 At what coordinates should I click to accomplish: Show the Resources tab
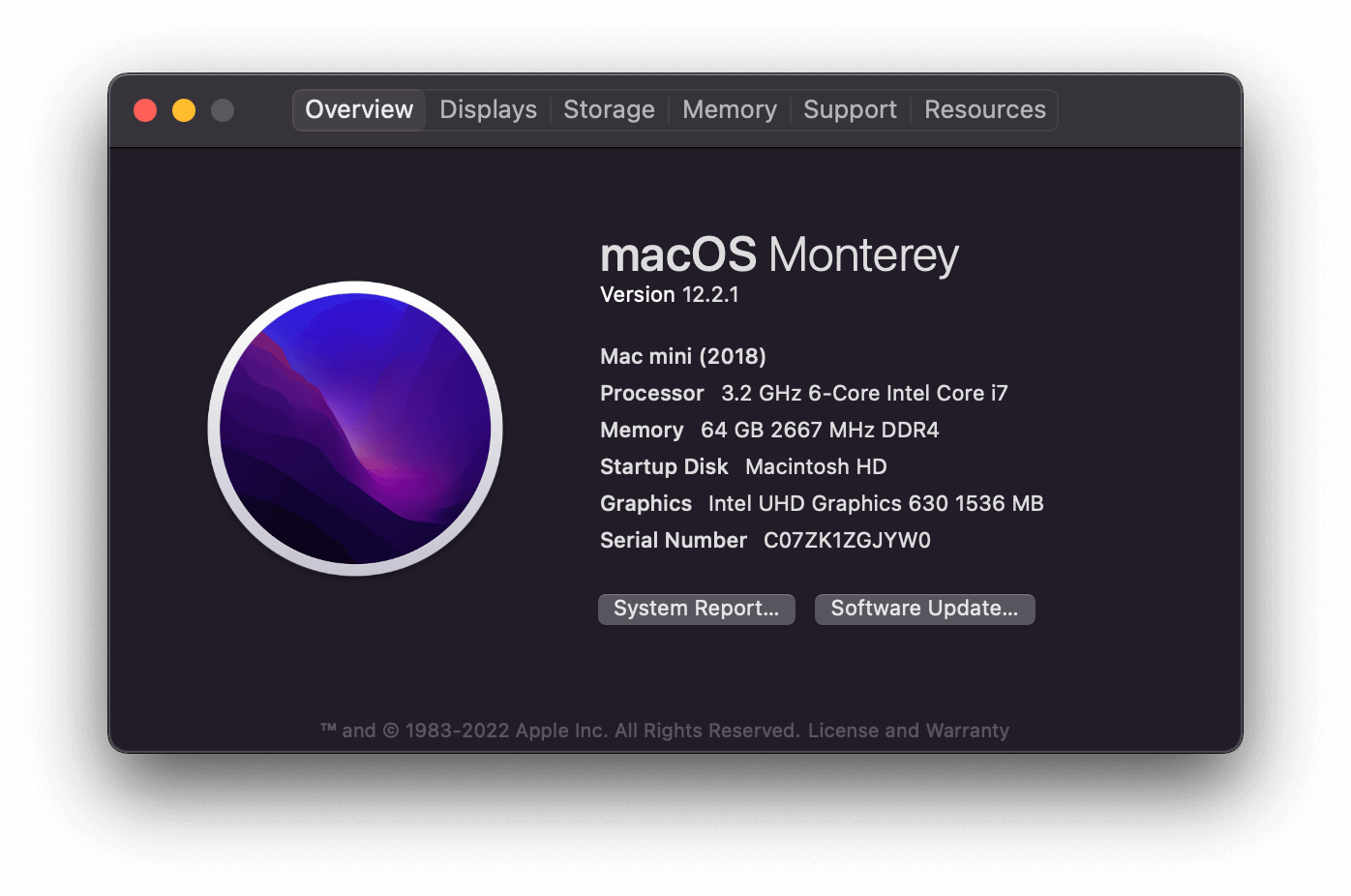pyautogui.click(x=984, y=110)
